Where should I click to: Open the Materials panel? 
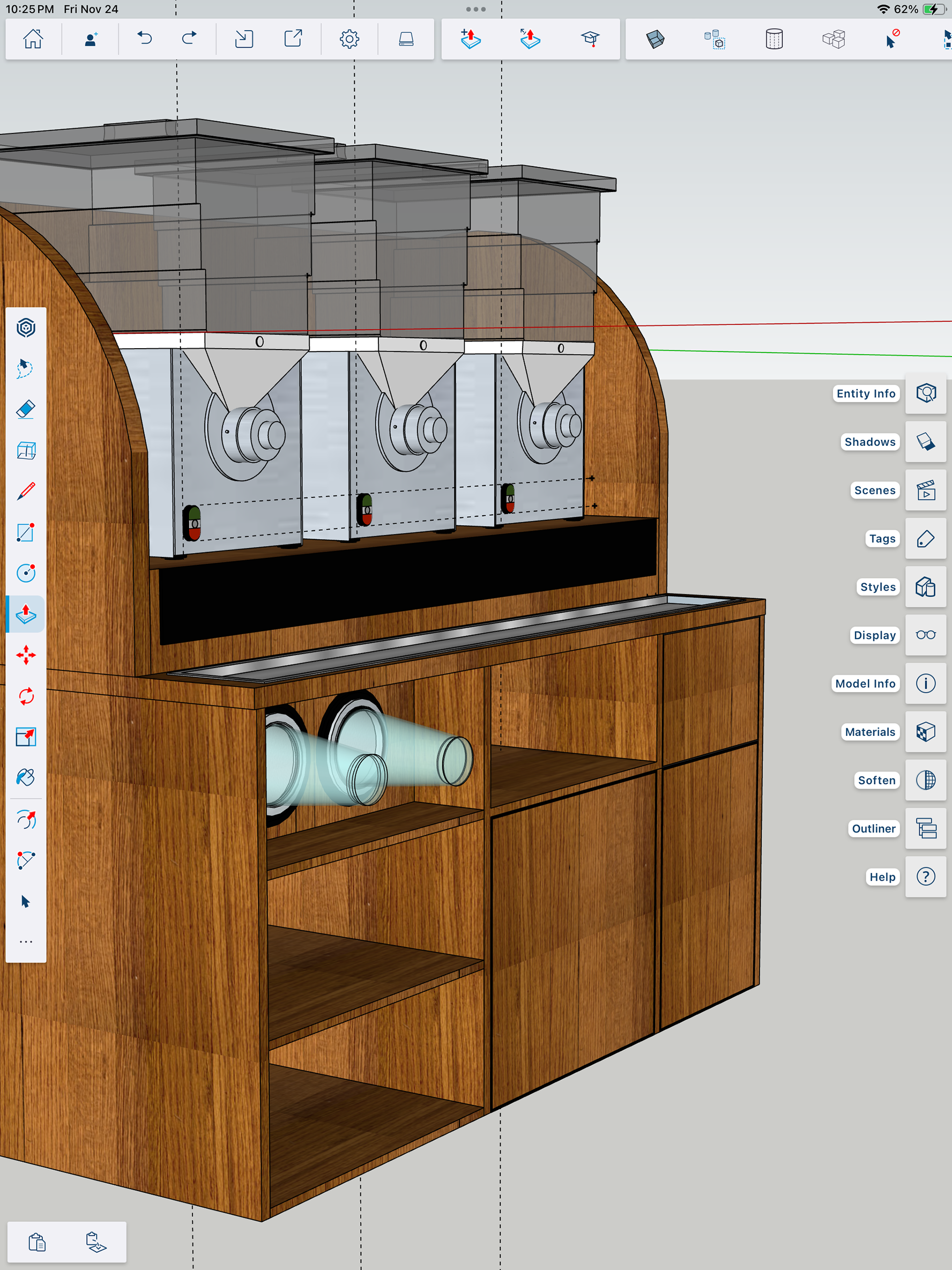coord(925,731)
